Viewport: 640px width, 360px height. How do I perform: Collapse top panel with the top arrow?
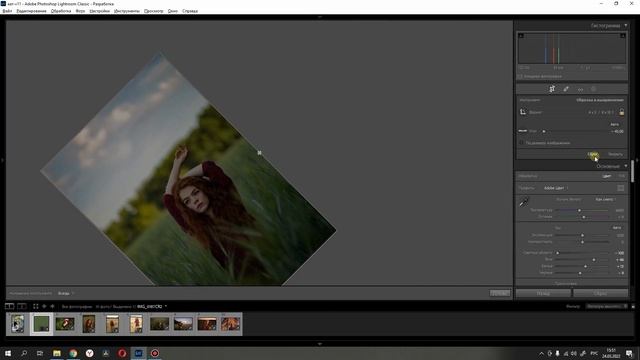(320, 17)
